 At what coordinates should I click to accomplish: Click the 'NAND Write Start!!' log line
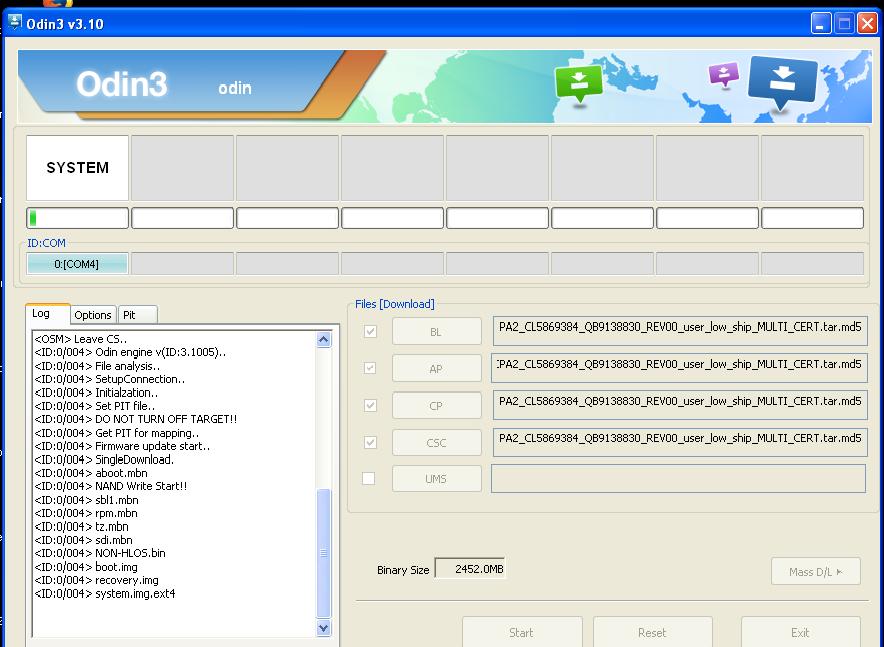click(x=111, y=486)
